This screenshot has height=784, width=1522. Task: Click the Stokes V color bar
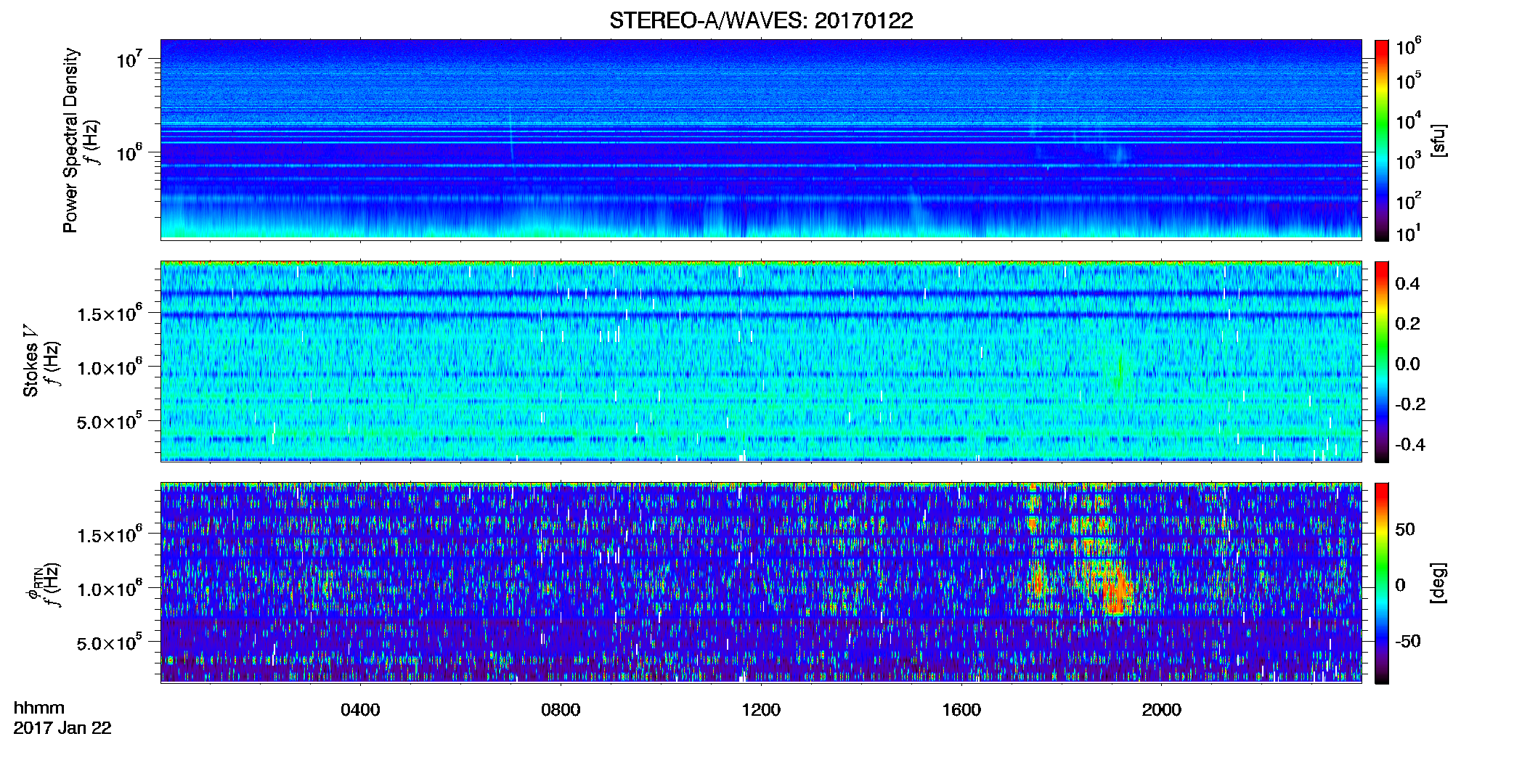1382,362
